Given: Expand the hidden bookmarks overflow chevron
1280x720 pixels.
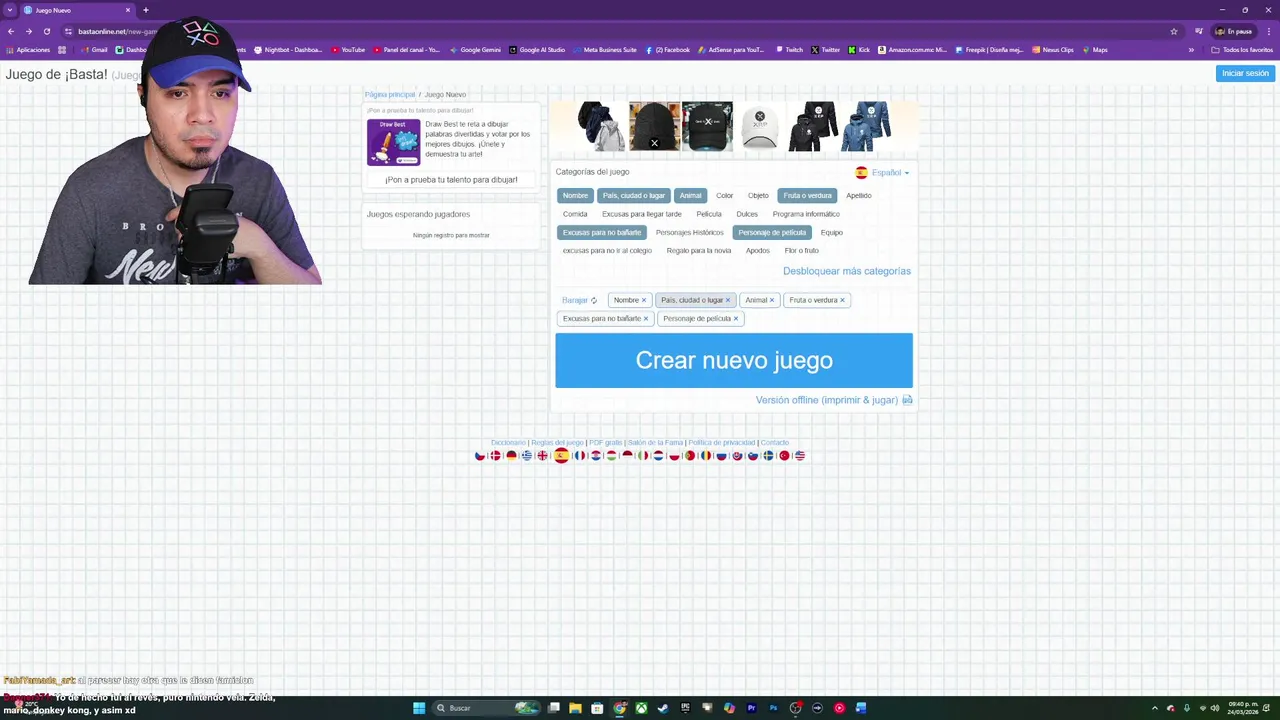Looking at the screenshot, I should [1191, 50].
